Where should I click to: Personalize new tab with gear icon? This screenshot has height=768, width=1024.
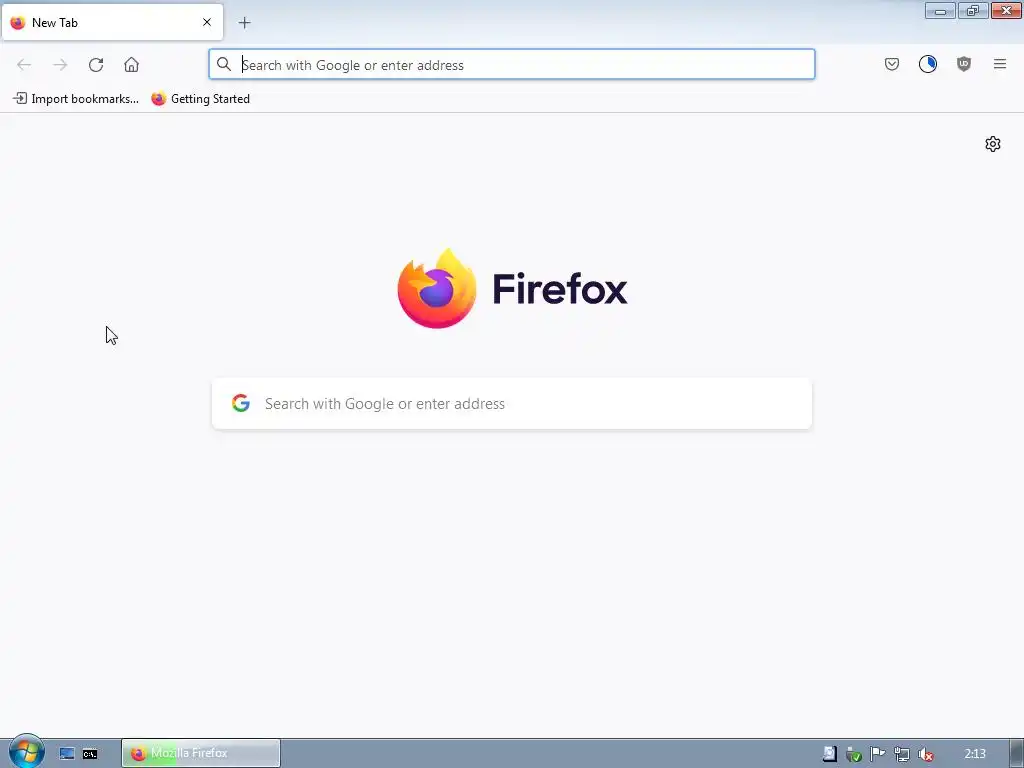pyautogui.click(x=993, y=144)
